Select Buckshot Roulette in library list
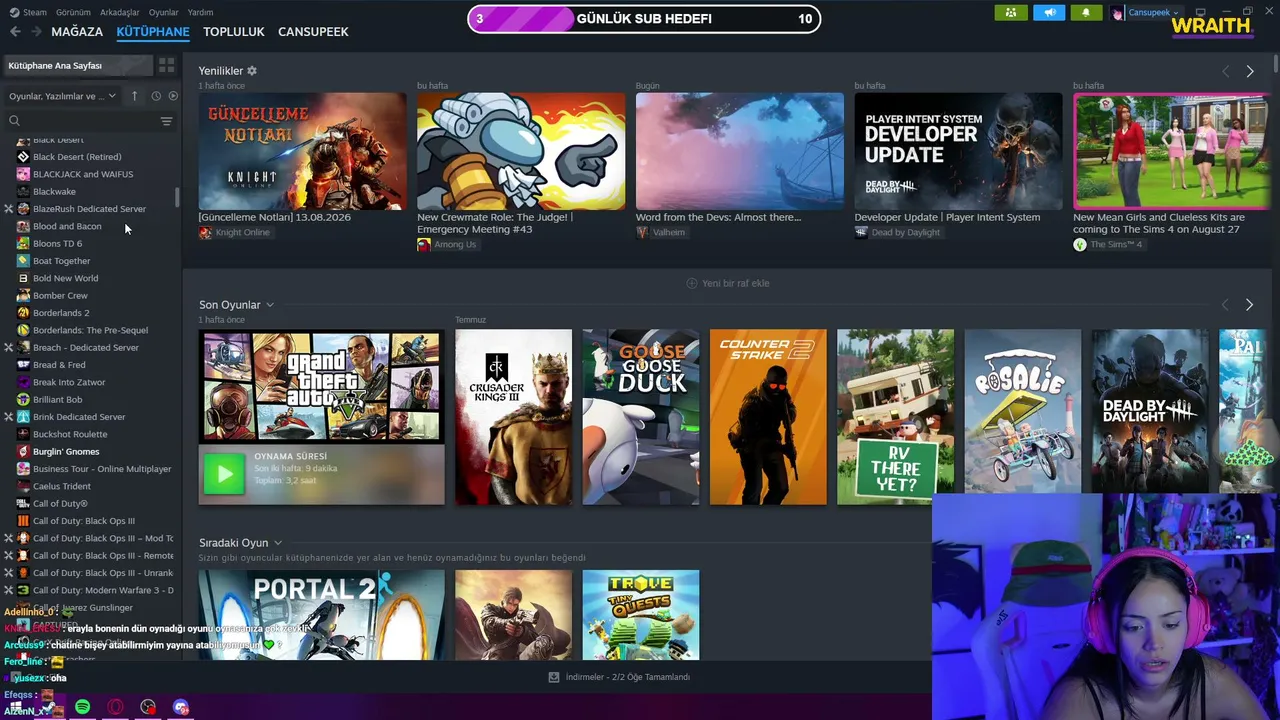Viewport: 1280px width, 720px height. [70, 434]
